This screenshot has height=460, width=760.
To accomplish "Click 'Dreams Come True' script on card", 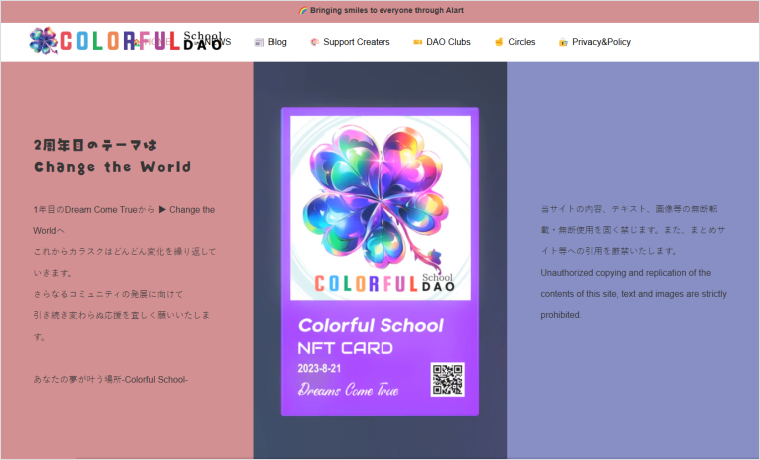I will (x=348, y=390).
